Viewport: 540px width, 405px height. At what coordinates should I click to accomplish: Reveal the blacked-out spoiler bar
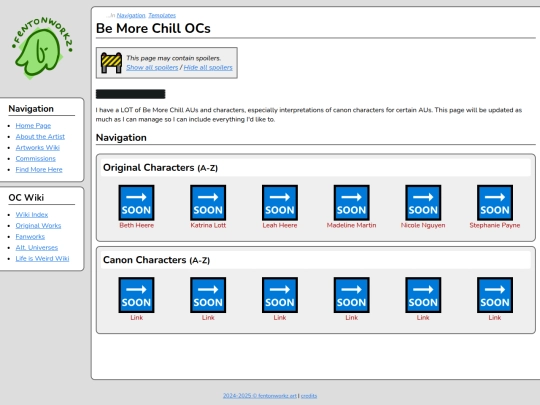click(x=131, y=94)
